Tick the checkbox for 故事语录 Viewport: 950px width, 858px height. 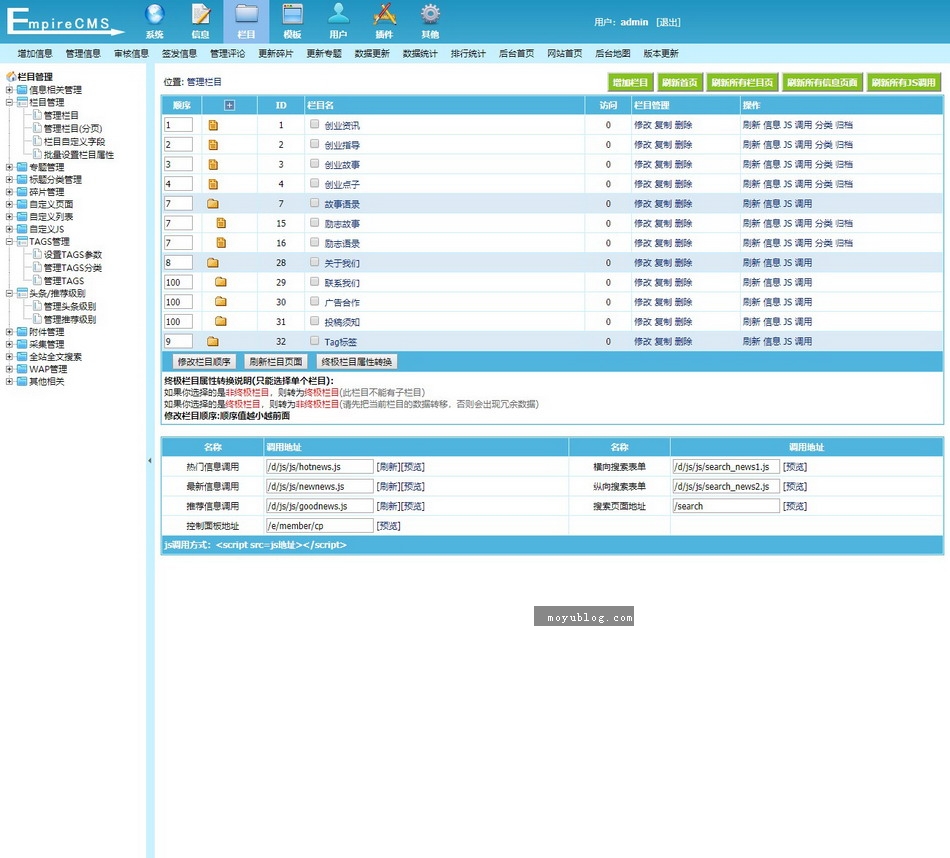(314, 203)
